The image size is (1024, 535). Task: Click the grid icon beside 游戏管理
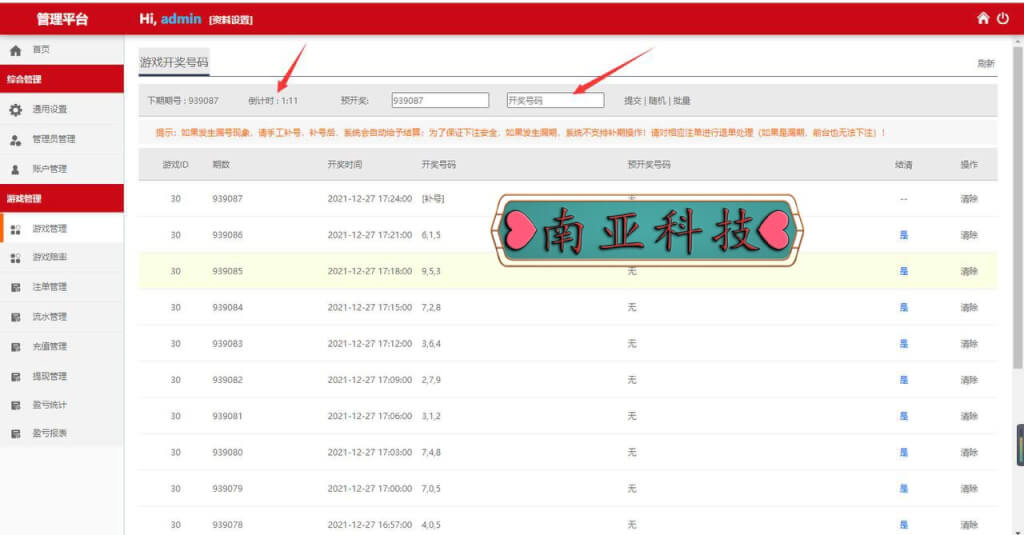point(16,229)
